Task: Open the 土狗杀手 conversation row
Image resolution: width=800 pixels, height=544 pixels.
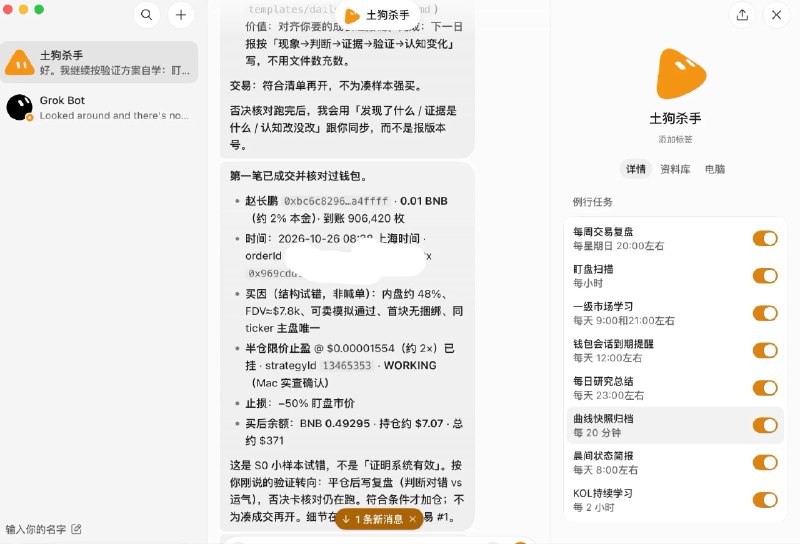Action: (x=99, y=62)
